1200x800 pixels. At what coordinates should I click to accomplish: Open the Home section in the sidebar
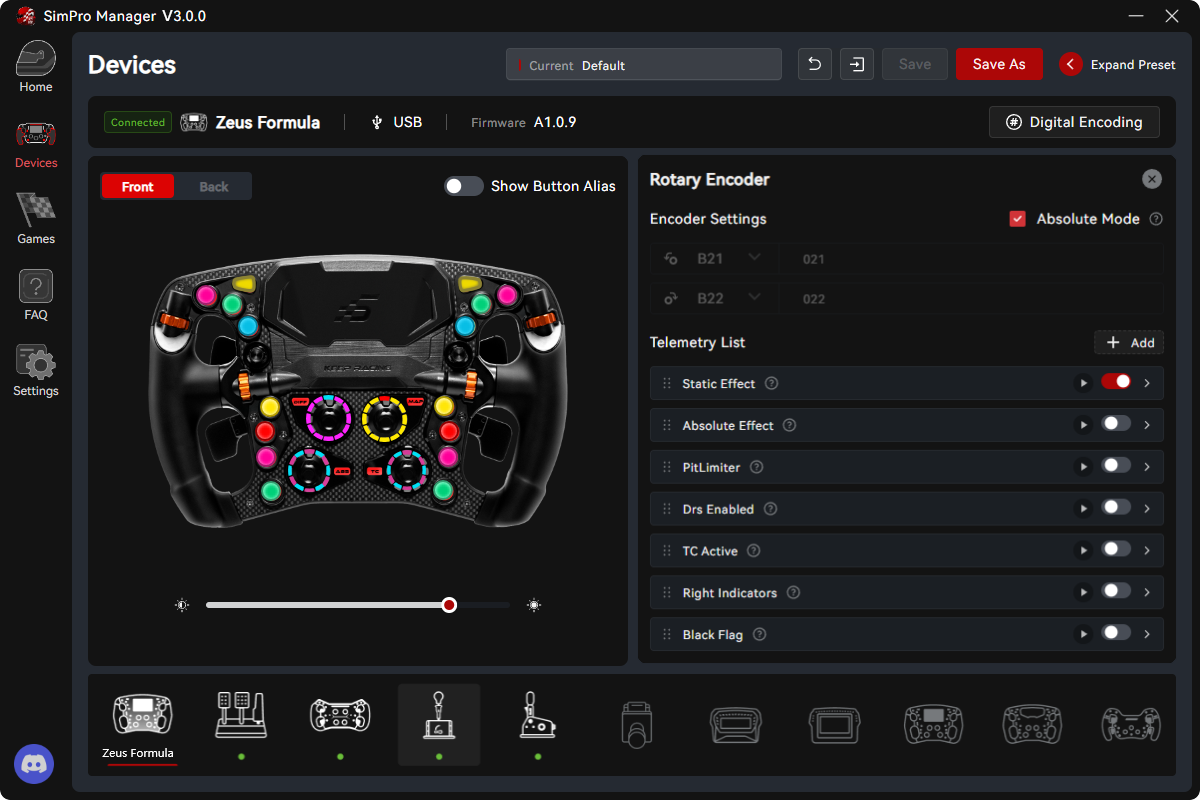click(x=36, y=67)
